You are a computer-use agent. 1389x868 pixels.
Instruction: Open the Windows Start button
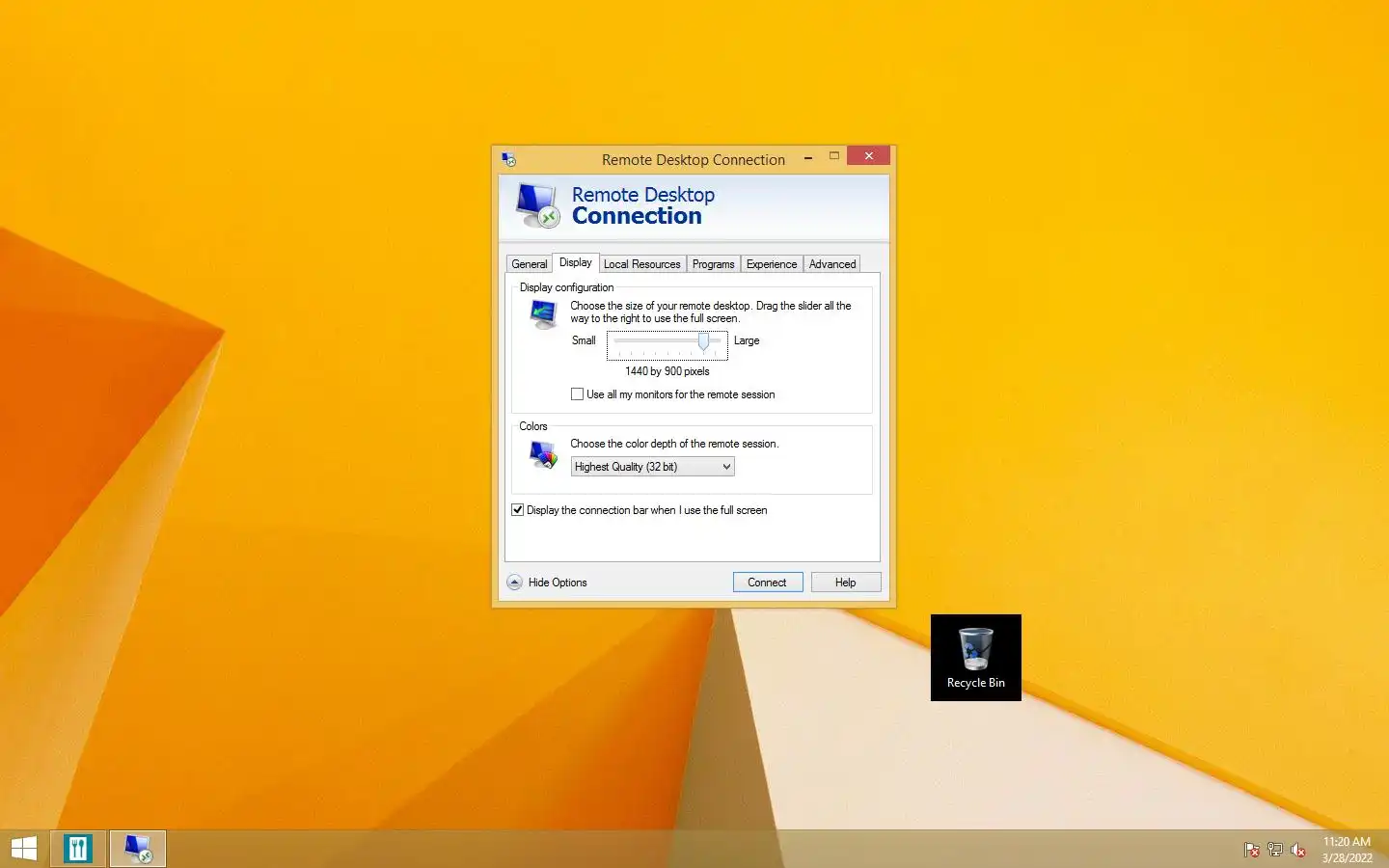[x=24, y=849]
